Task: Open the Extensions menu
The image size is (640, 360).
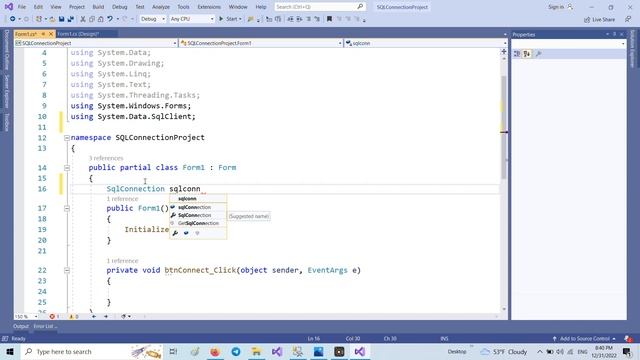Action: tap(209, 7)
